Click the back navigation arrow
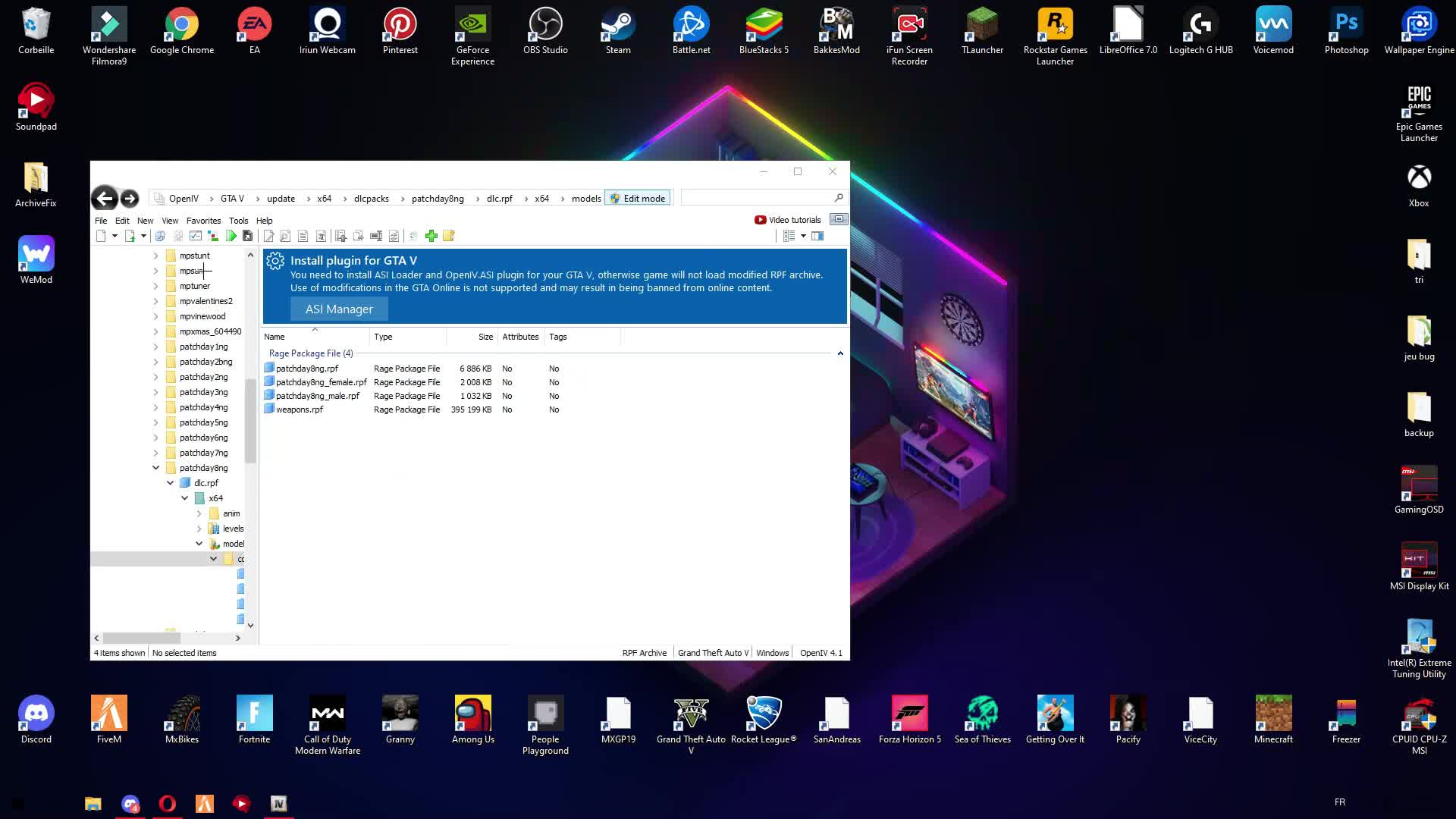The width and height of the screenshot is (1456, 819). [x=105, y=199]
